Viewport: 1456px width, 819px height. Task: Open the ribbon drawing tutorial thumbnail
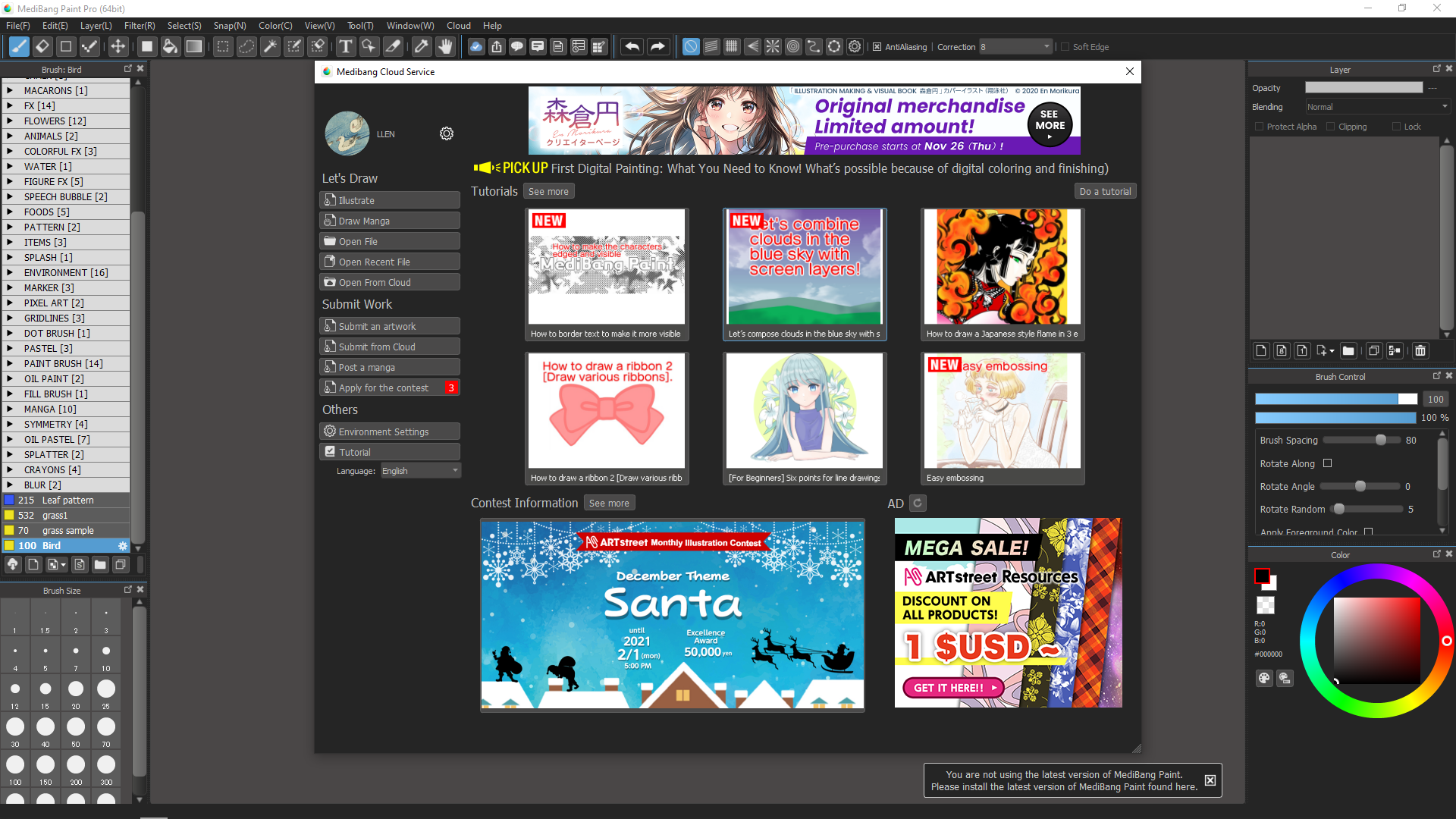click(x=607, y=418)
